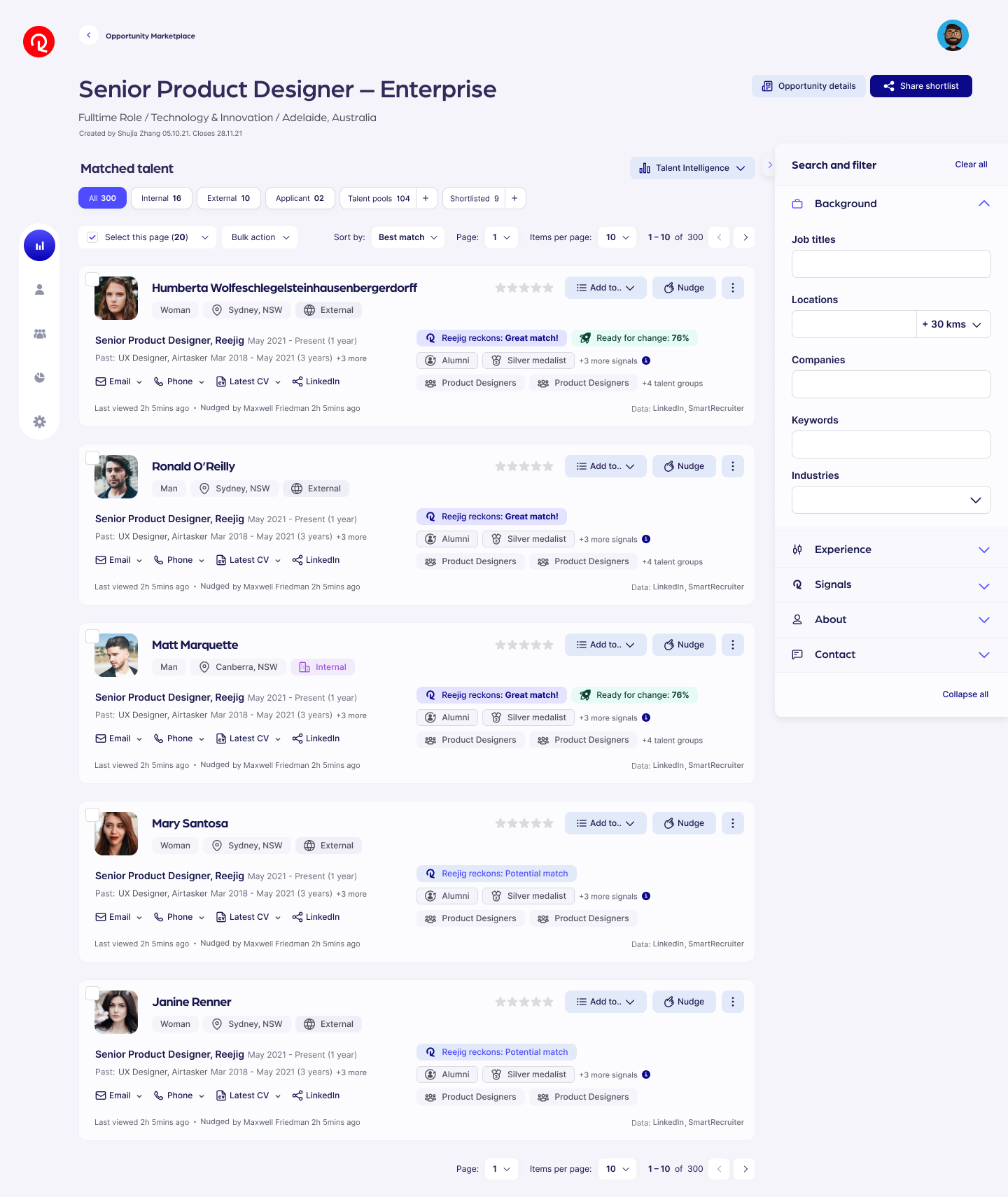Rate Mary Santosa using the star rating

(x=524, y=823)
